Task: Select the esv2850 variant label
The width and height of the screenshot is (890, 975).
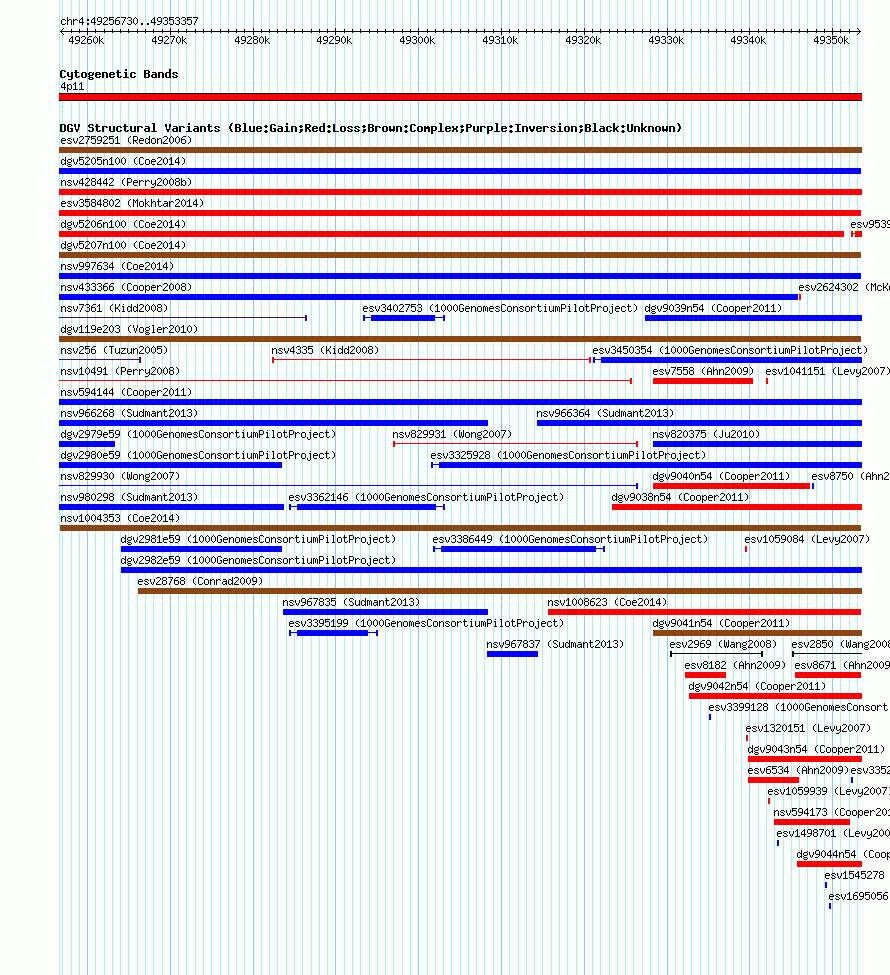Action: [x=840, y=645]
